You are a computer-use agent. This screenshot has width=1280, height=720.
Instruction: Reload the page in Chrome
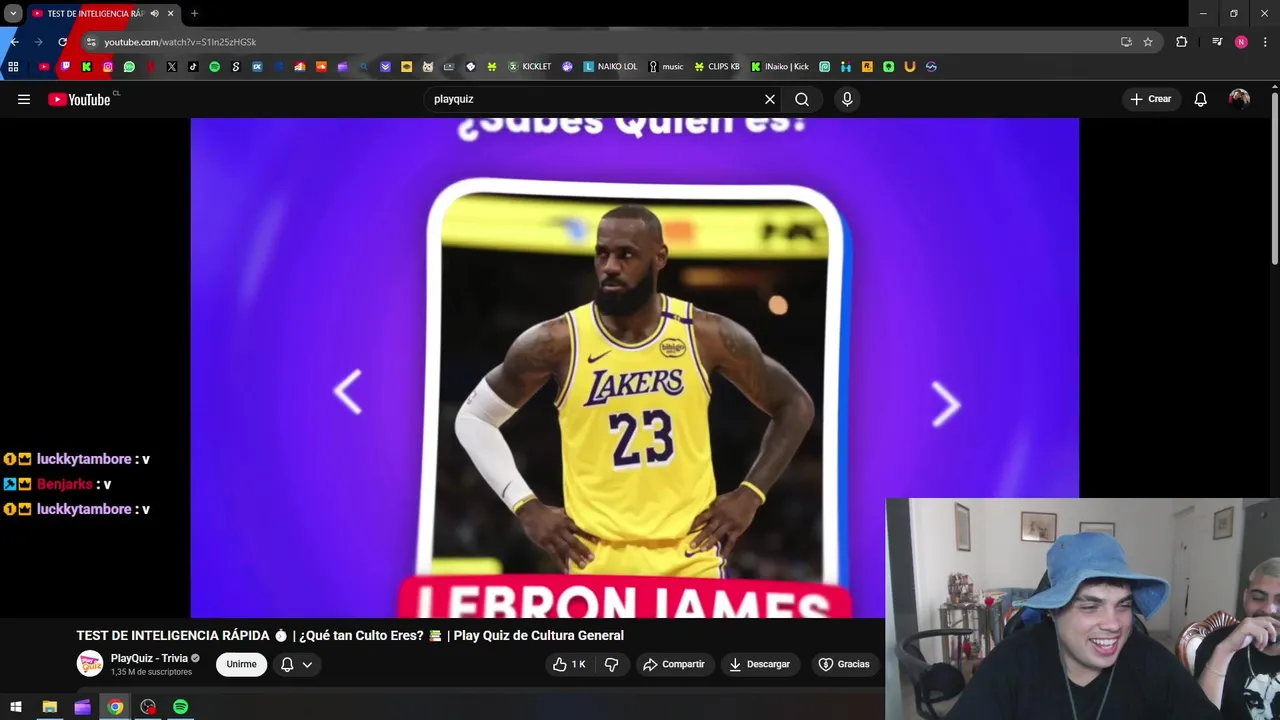pyautogui.click(x=62, y=42)
